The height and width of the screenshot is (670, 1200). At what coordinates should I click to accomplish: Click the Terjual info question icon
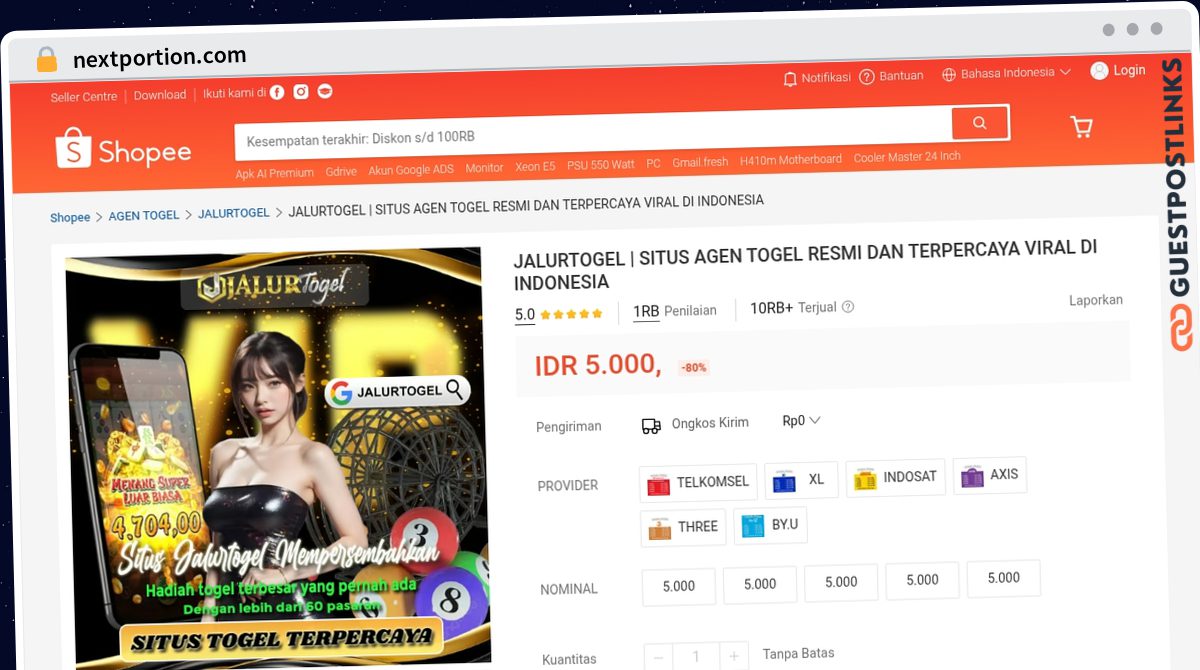pos(848,307)
